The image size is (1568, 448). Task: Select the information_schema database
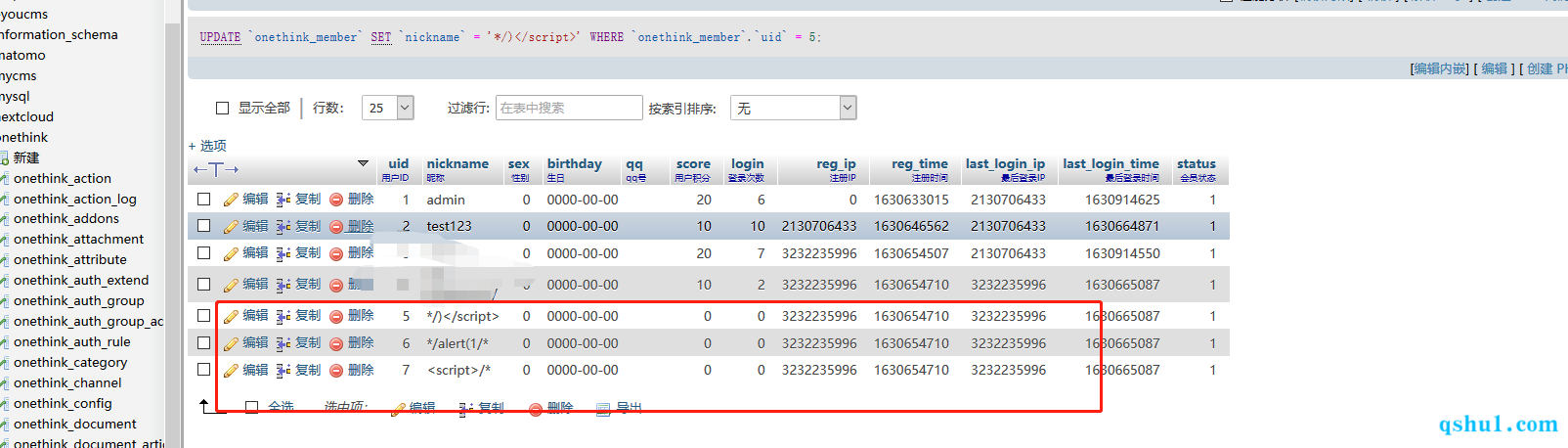(59, 35)
